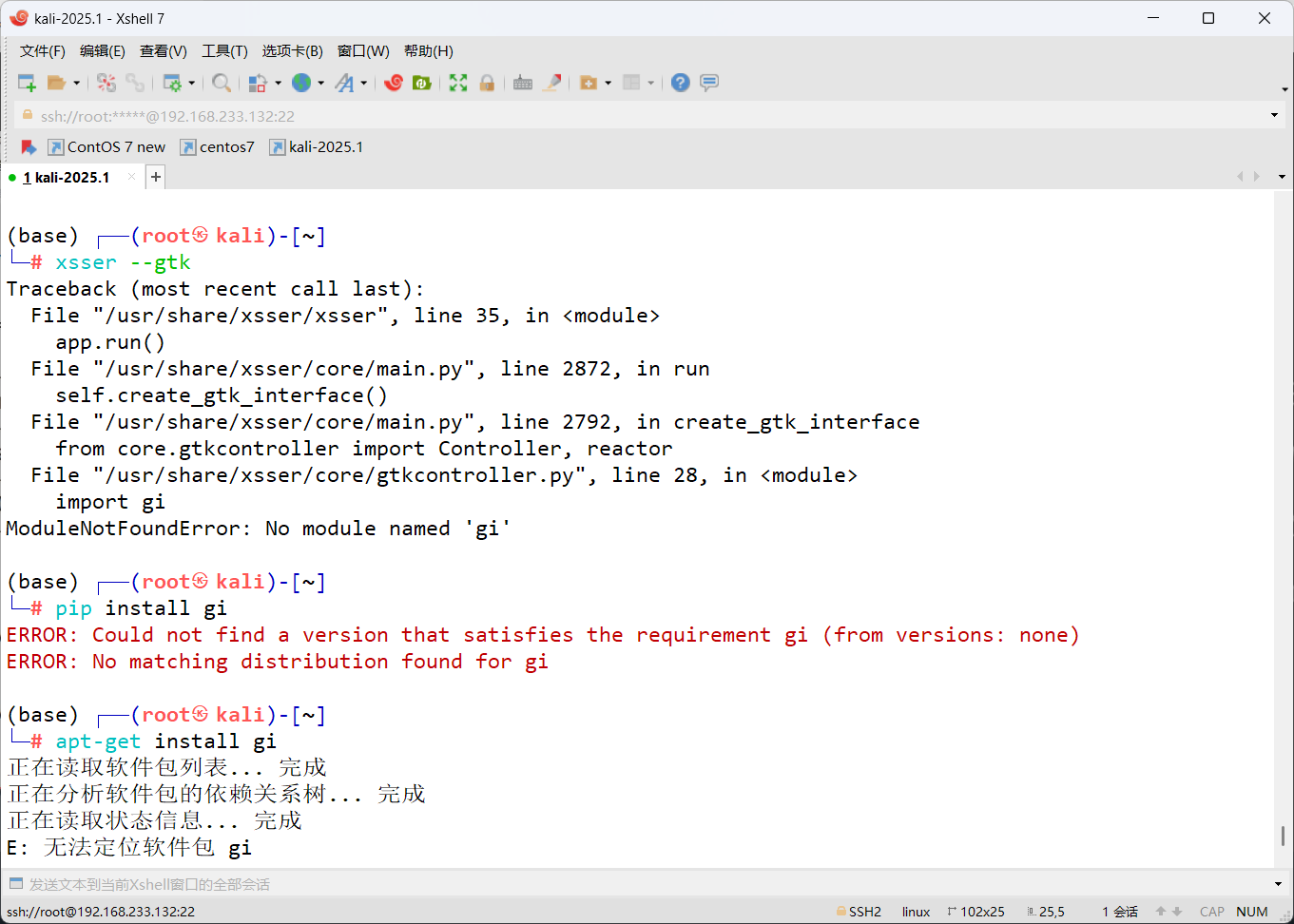The width and height of the screenshot is (1294, 924).
Task: Open the 选项卡(B) menu
Action: pos(293,51)
